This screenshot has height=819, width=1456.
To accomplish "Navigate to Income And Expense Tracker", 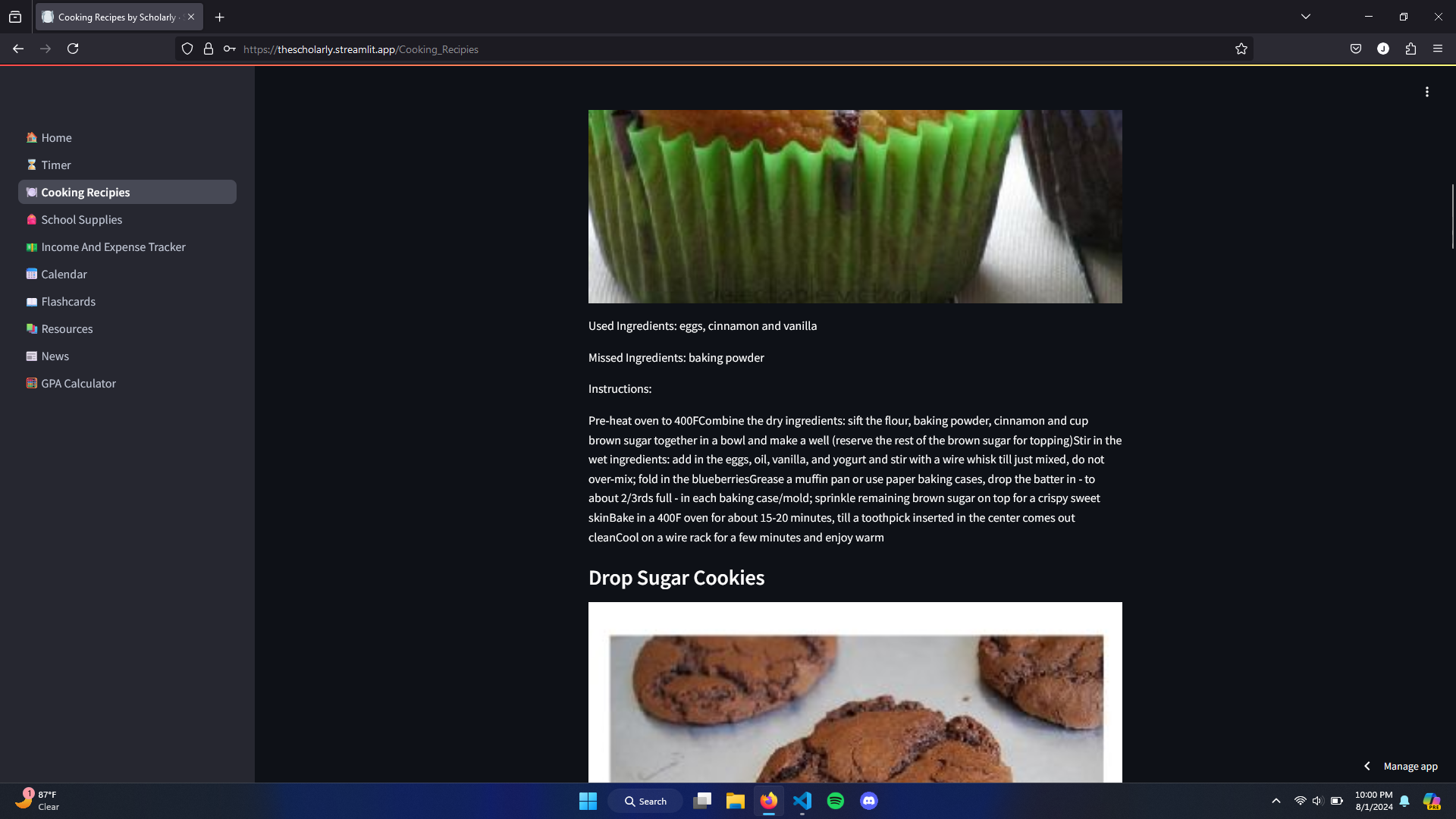I will click(x=113, y=247).
